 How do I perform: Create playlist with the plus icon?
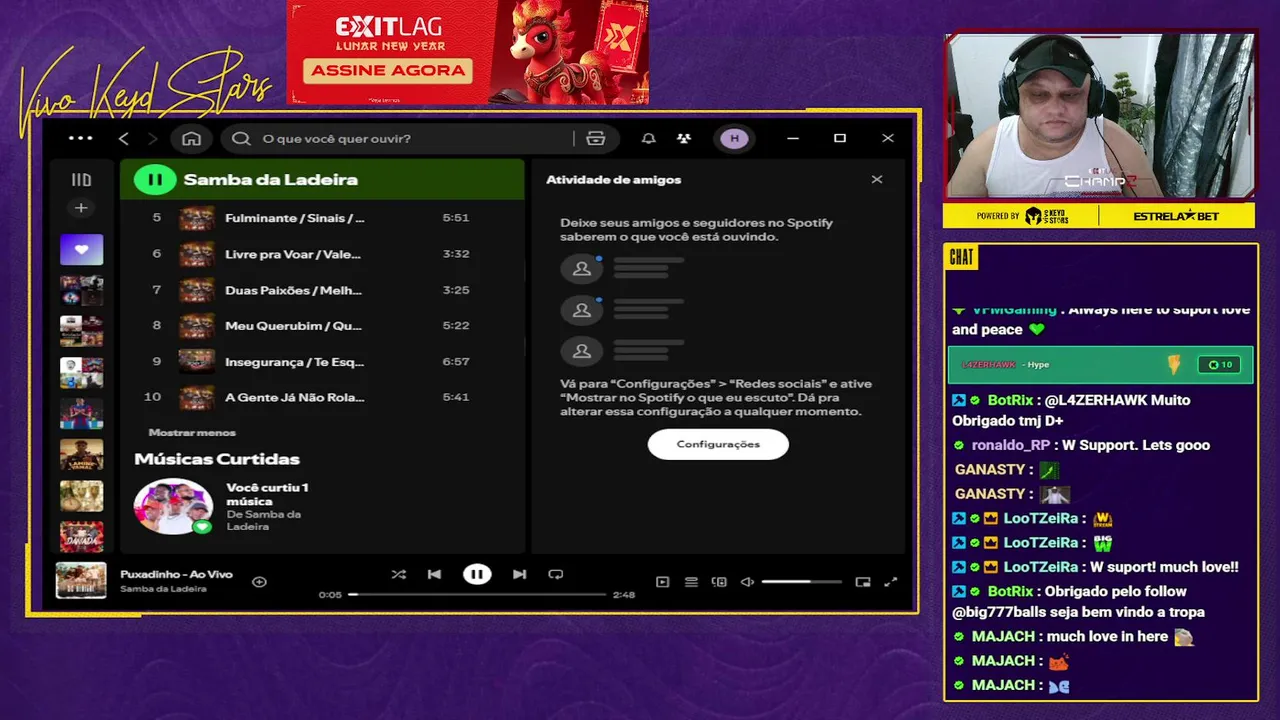(81, 208)
